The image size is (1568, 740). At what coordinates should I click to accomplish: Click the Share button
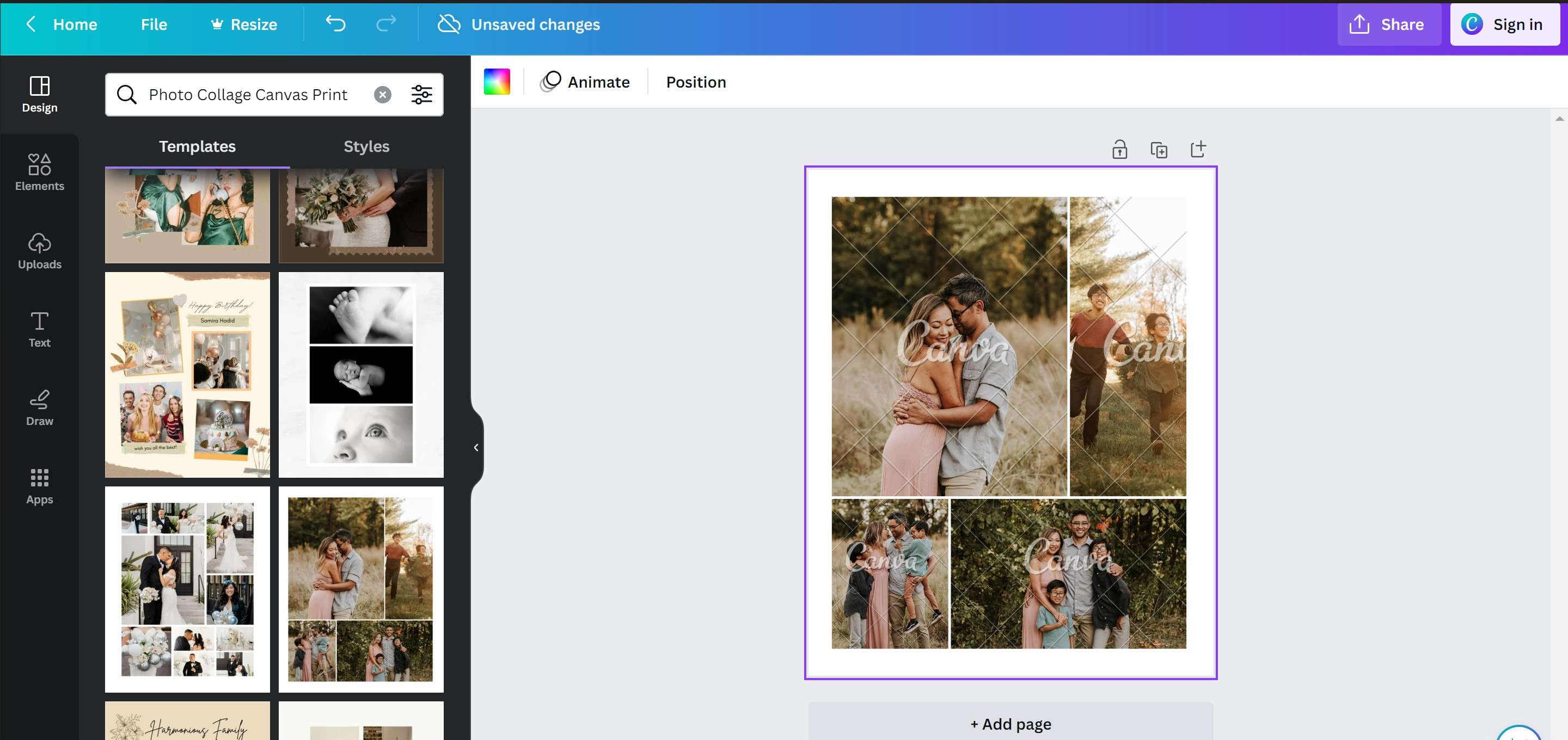[x=1388, y=24]
